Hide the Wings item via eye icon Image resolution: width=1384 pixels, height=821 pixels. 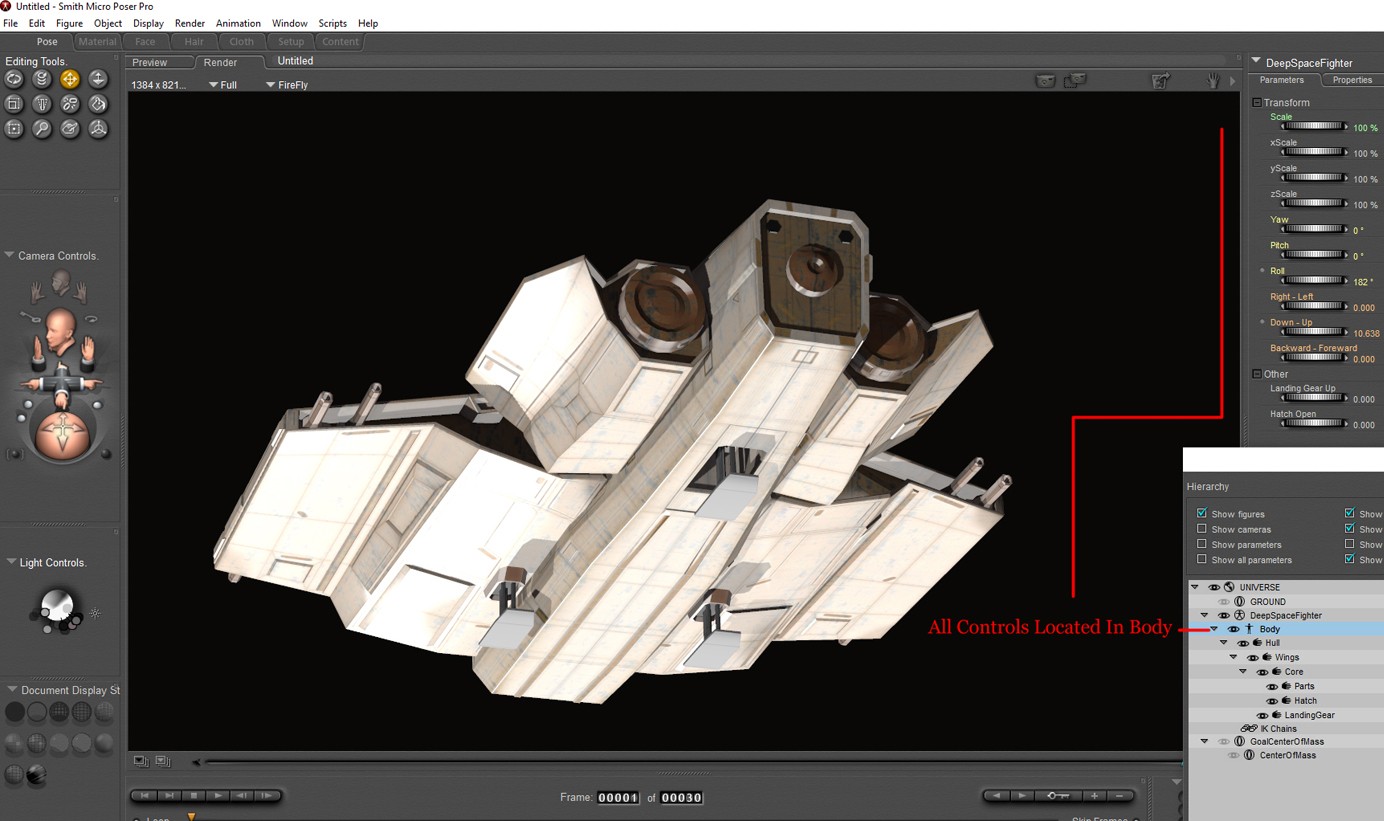(1253, 657)
